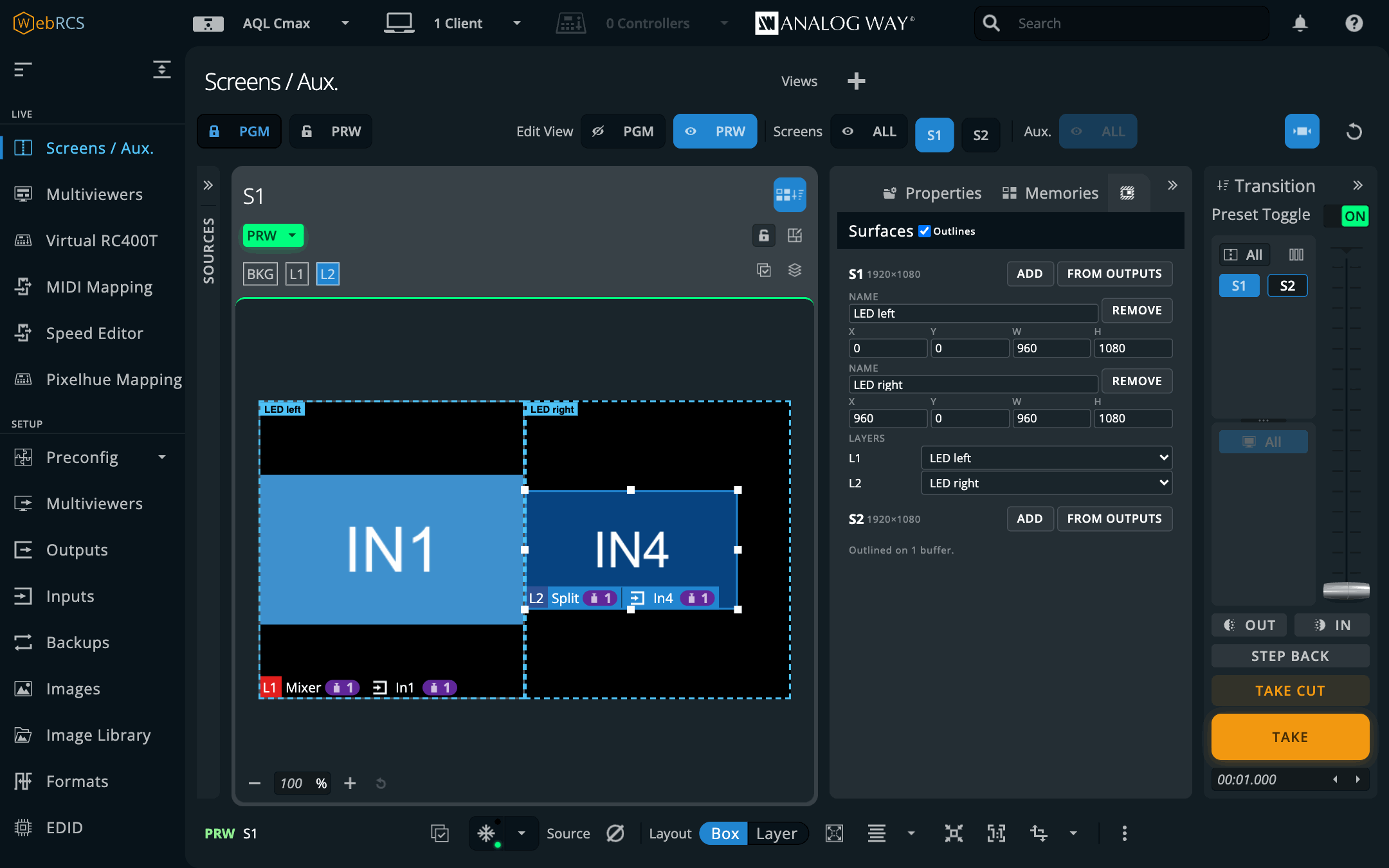
Task: Clear source with the null icon
Action: click(615, 833)
